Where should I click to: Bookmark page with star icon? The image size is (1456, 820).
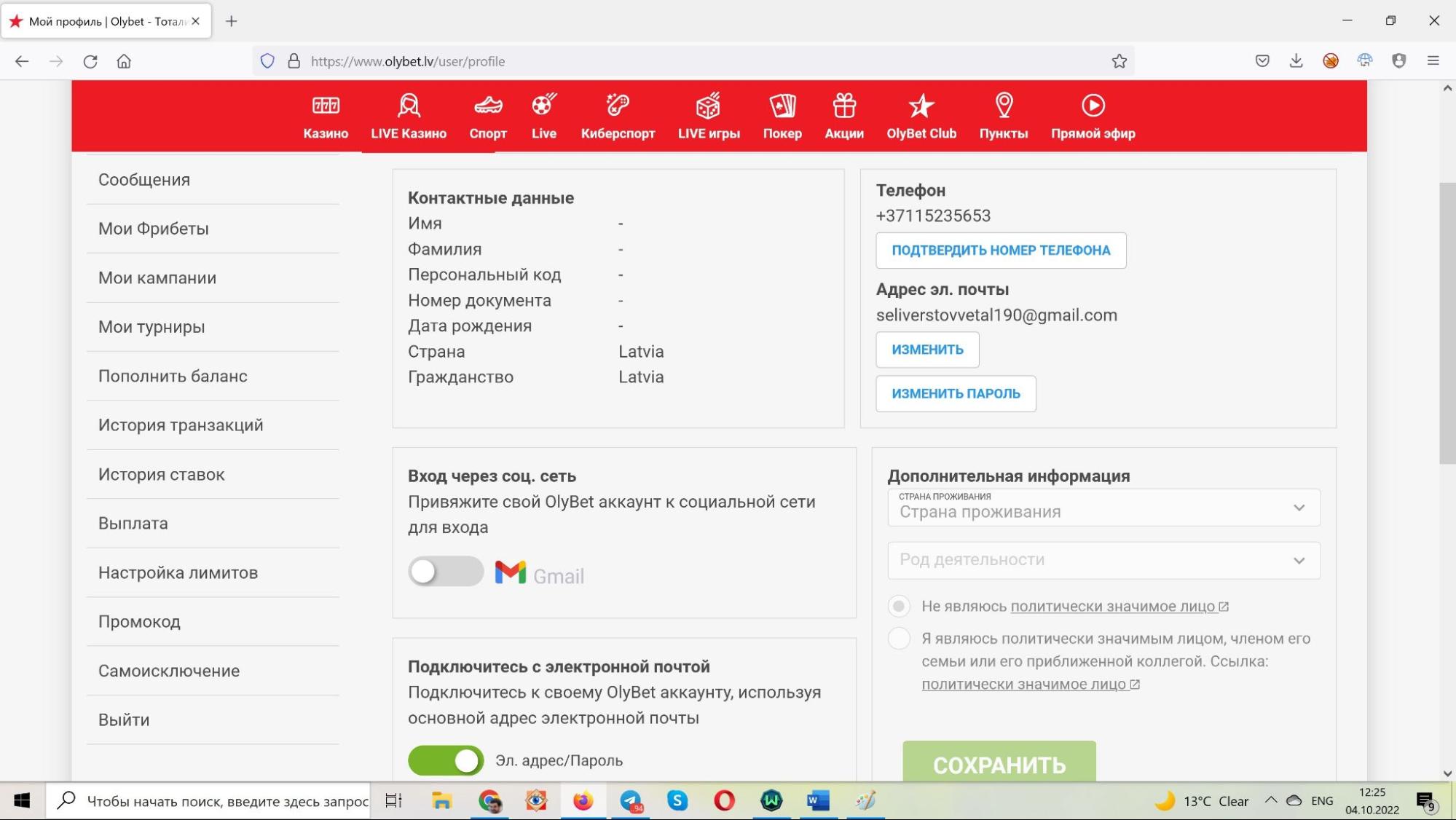pos(1119,61)
